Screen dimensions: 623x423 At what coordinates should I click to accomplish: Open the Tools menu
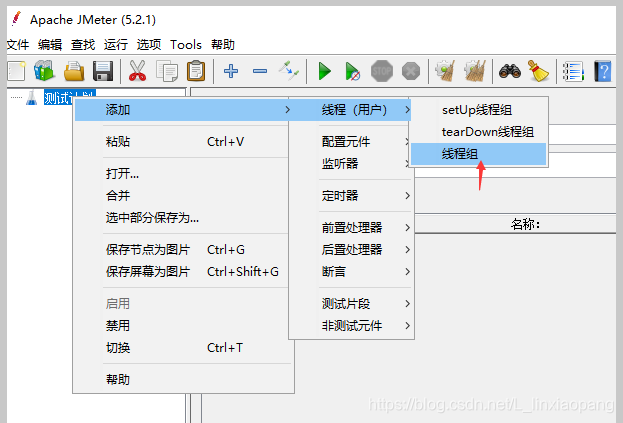[x=186, y=44]
